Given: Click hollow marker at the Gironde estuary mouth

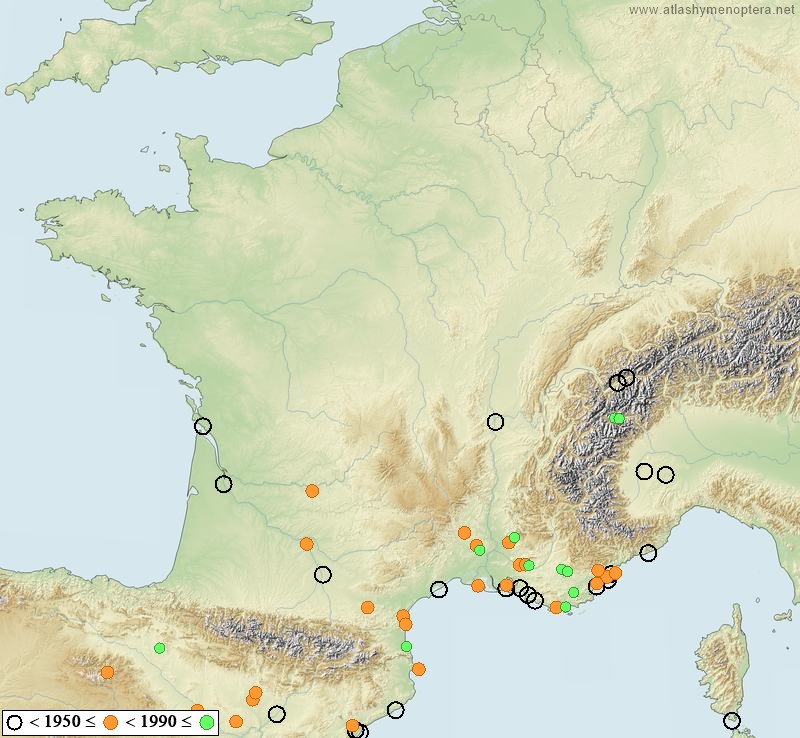Looking at the screenshot, I should click(x=203, y=426).
